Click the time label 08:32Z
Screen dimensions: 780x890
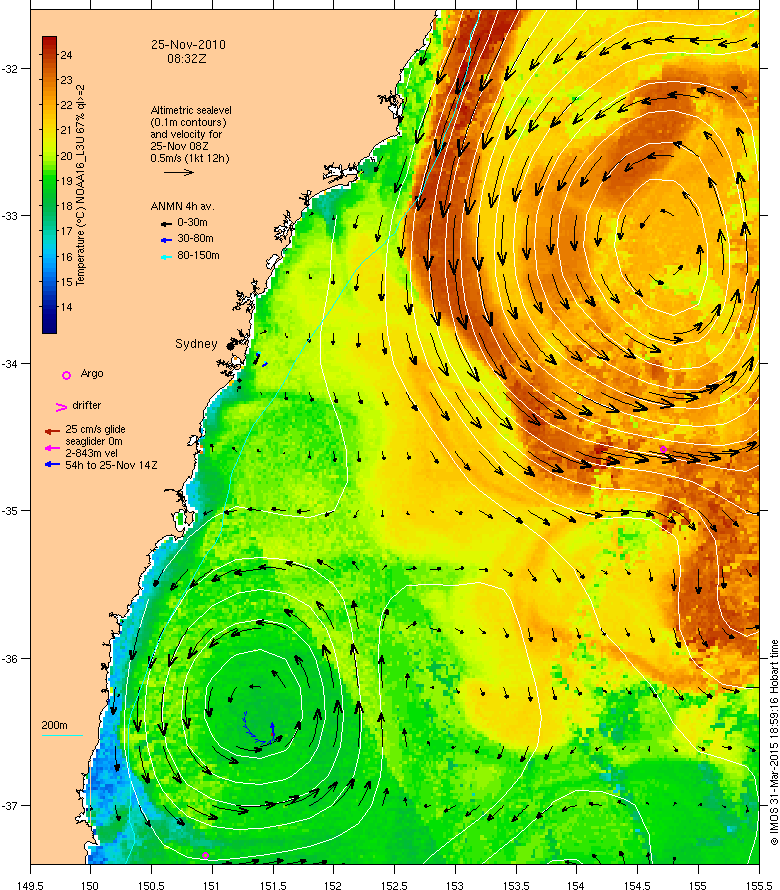click(x=187, y=58)
